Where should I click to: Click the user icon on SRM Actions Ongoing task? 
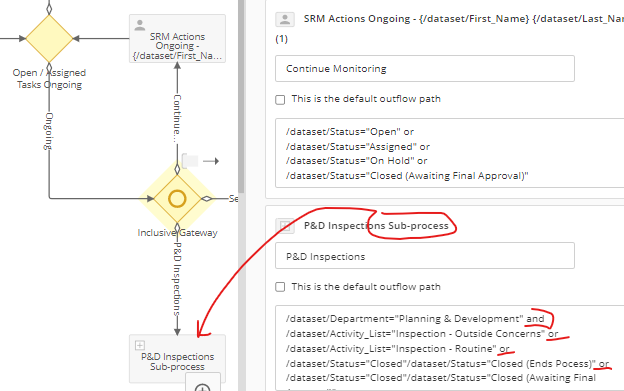coord(140,25)
